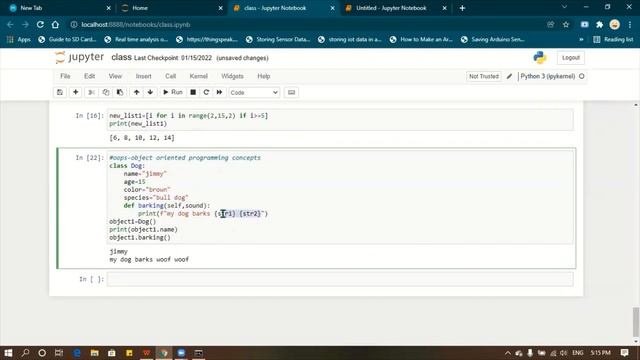Open the Code cell type dropdown
The height and width of the screenshot is (360, 640).
click(x=254, y=93)
